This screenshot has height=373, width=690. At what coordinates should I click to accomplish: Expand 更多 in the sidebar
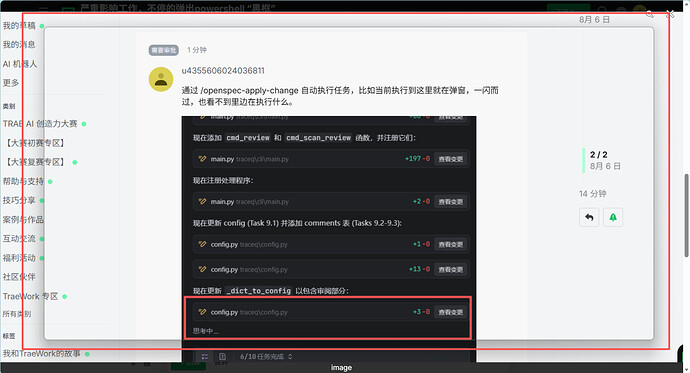11,83
